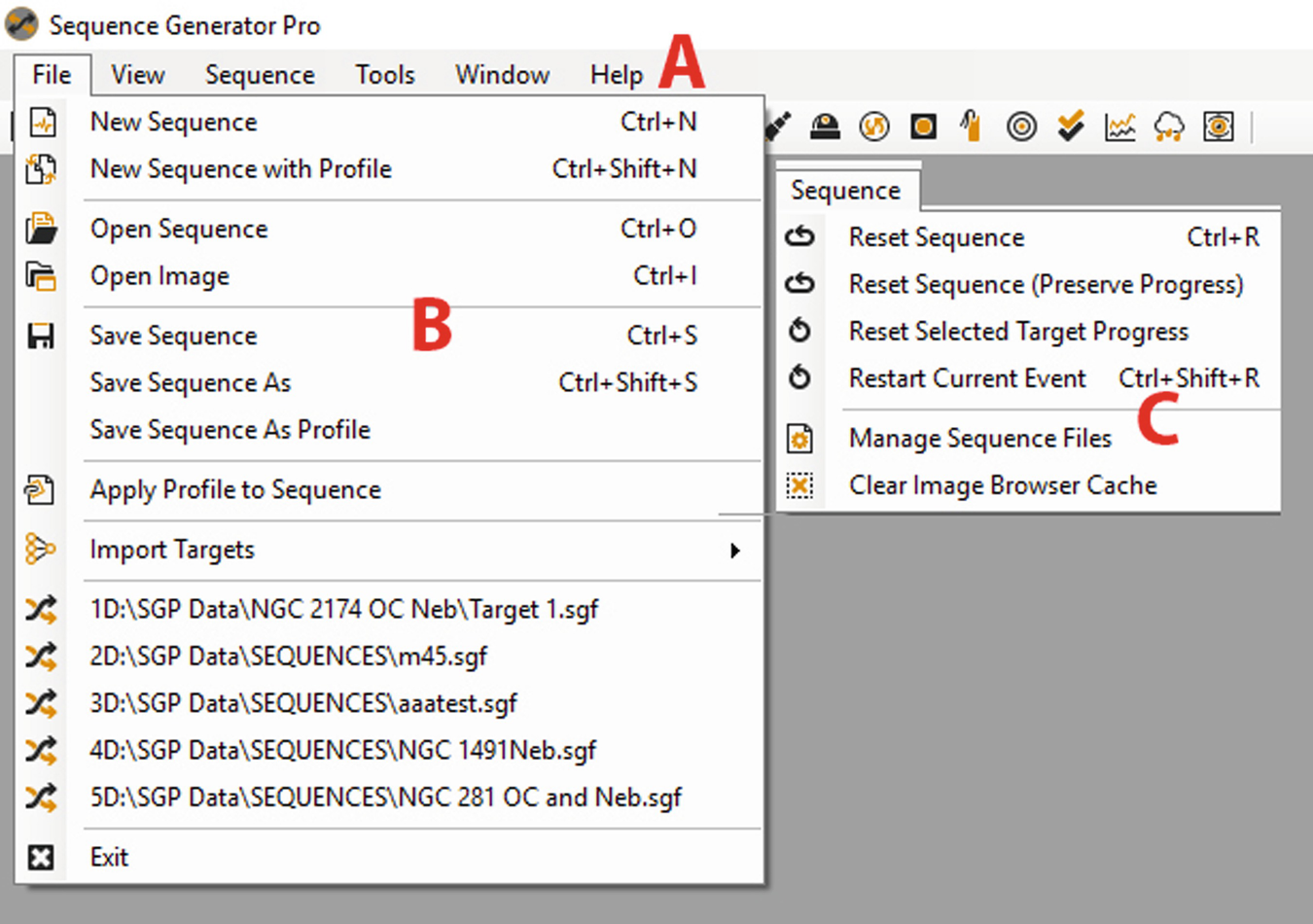This screenshot has height=924, width=1313.
Task: Open recent file Target 1.sgf
Action: click(389, 610)
